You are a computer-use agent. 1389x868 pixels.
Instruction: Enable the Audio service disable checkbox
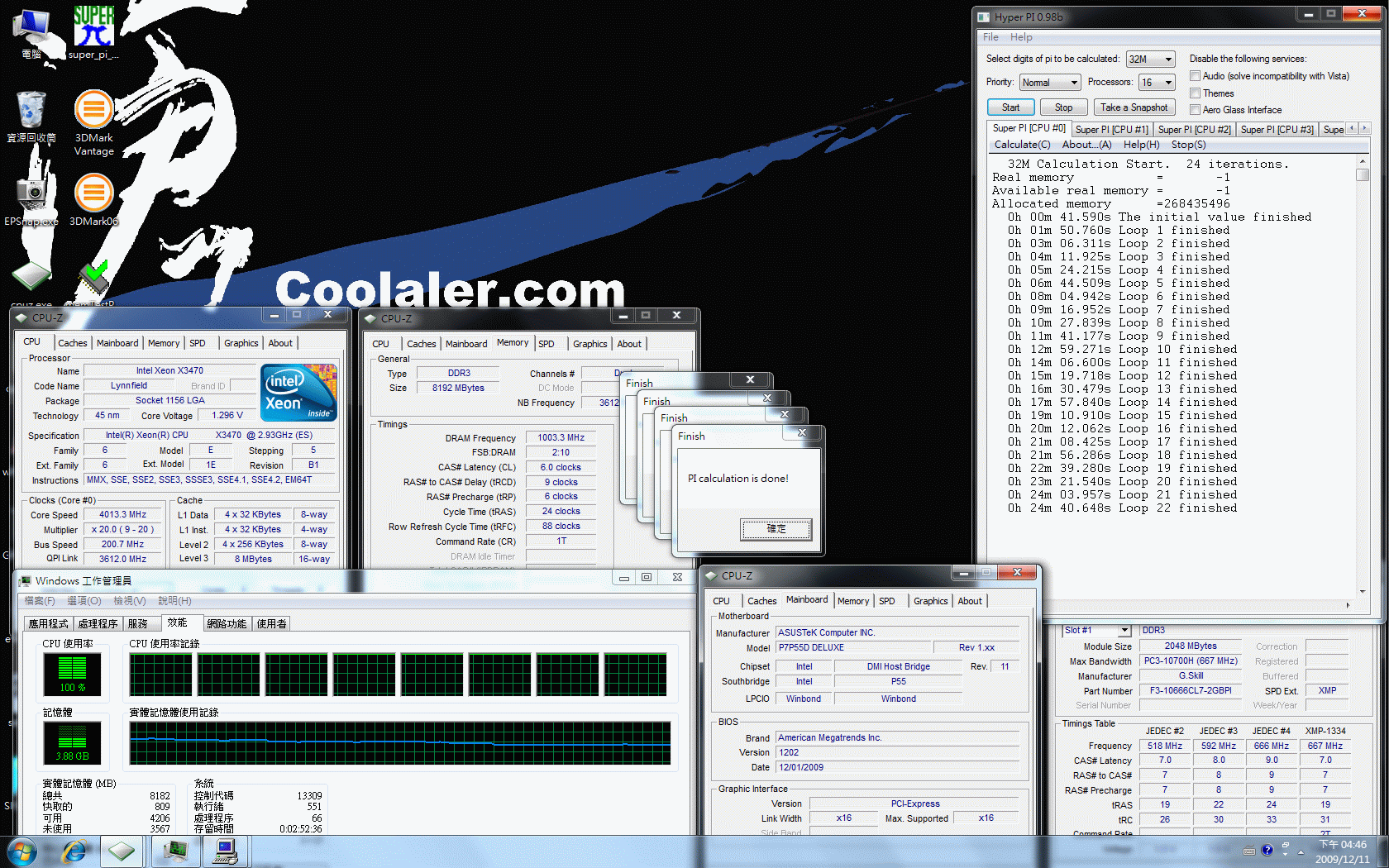coord(1195,76)
